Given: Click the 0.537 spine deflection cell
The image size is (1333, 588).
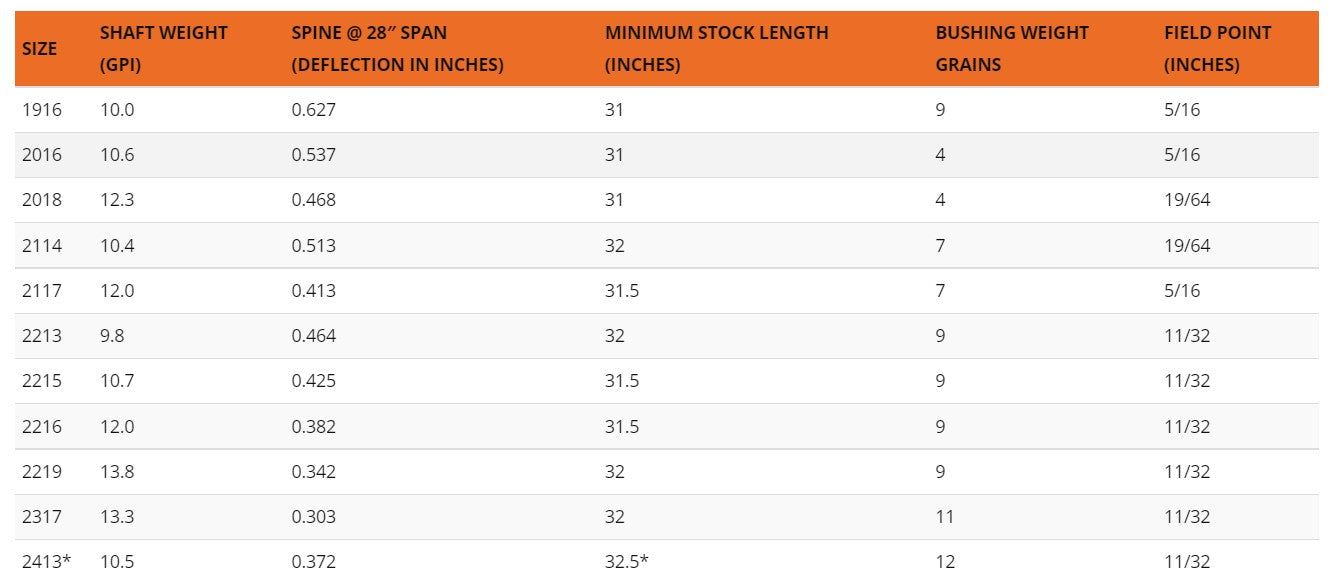Looking at the screenshot, I should pyautogui.click(x=314, y=155).
